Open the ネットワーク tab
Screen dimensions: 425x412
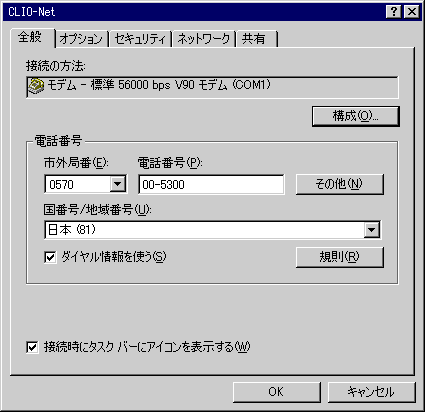pos(204,39)
